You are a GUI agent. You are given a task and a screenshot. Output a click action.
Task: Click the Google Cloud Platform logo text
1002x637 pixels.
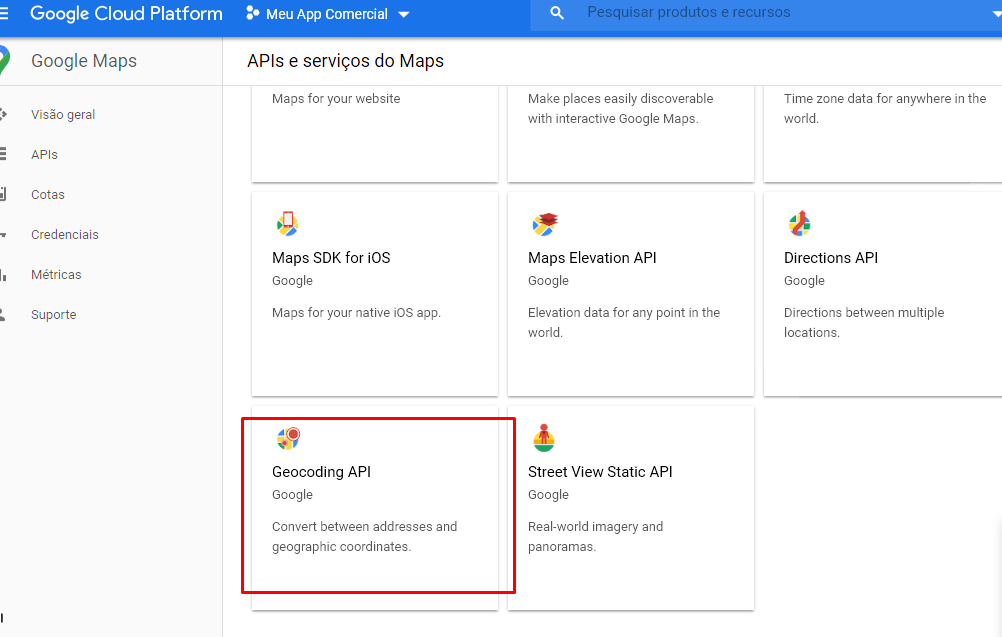point(126,13)
